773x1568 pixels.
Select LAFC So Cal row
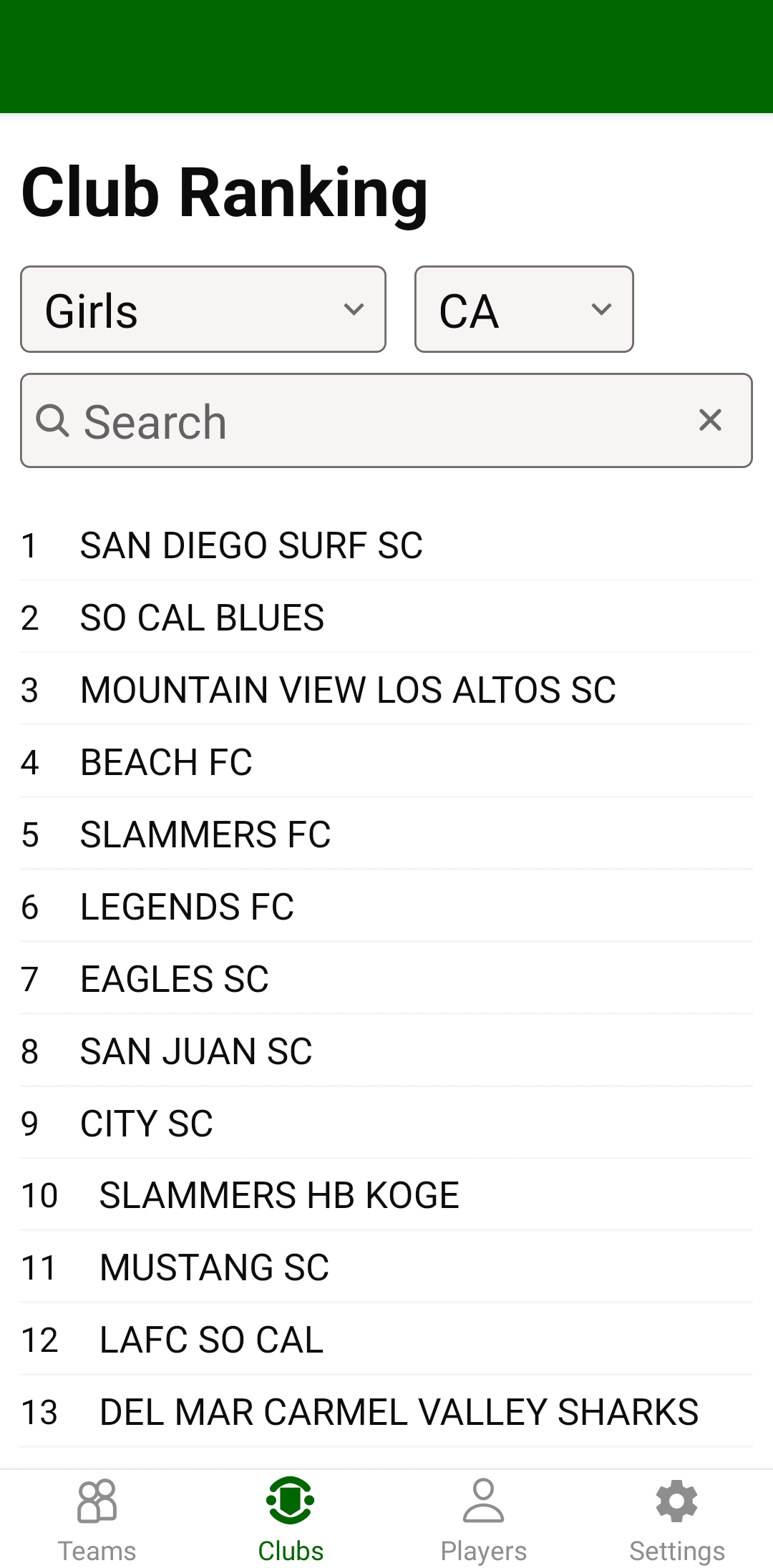(x=211, y=1340)
